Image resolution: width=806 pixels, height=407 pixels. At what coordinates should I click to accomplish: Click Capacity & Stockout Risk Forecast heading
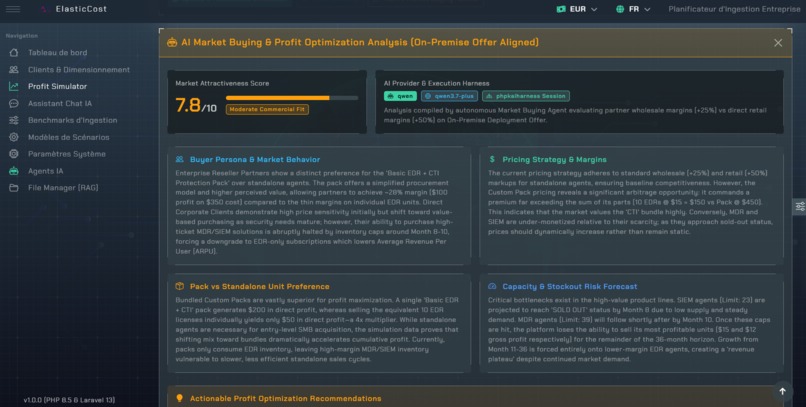point(570,286)
